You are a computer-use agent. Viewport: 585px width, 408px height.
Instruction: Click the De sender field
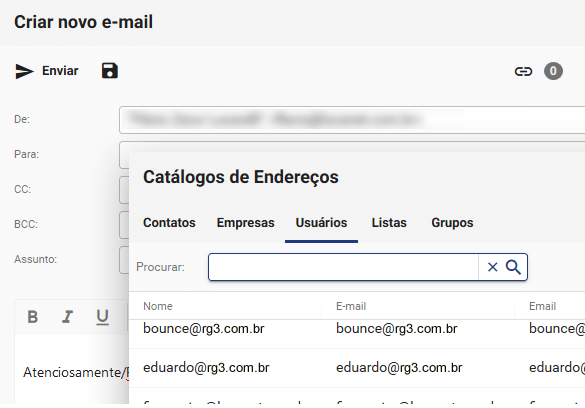tap(352, 120)
